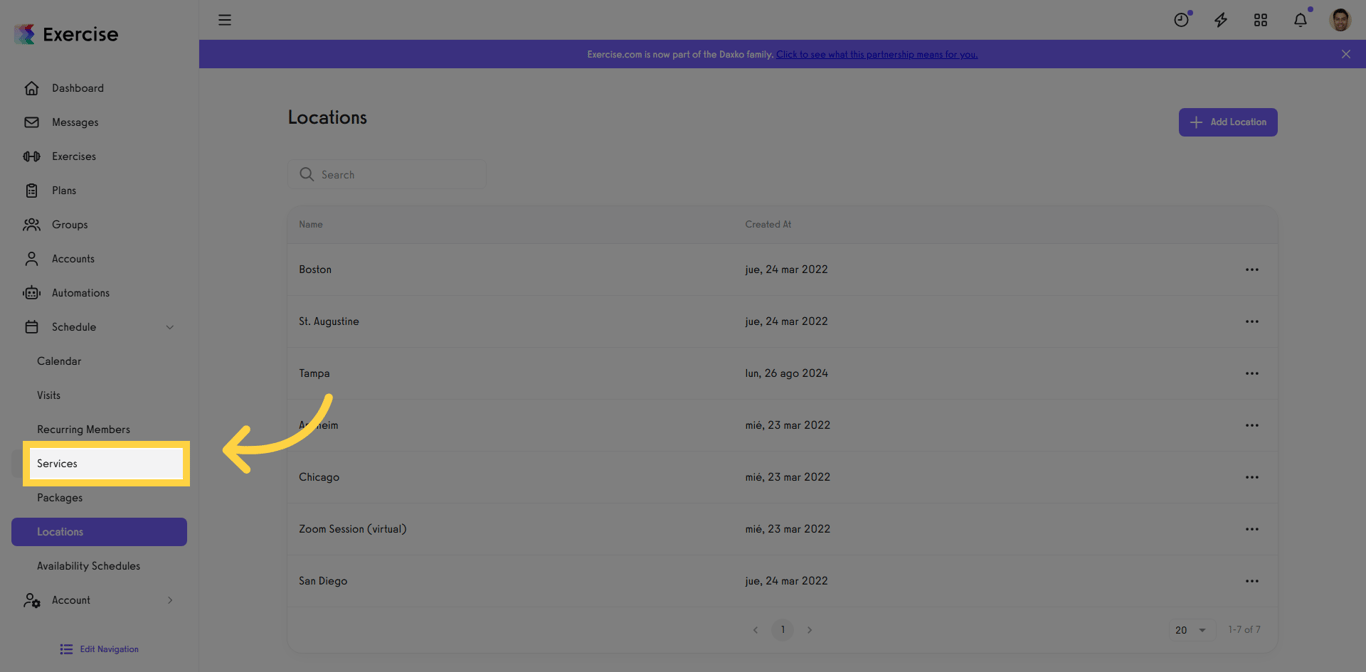Viewport: 1366px width, 672px height.
Task: Sort by the Created At column header
Action: (x=768, y=225)
